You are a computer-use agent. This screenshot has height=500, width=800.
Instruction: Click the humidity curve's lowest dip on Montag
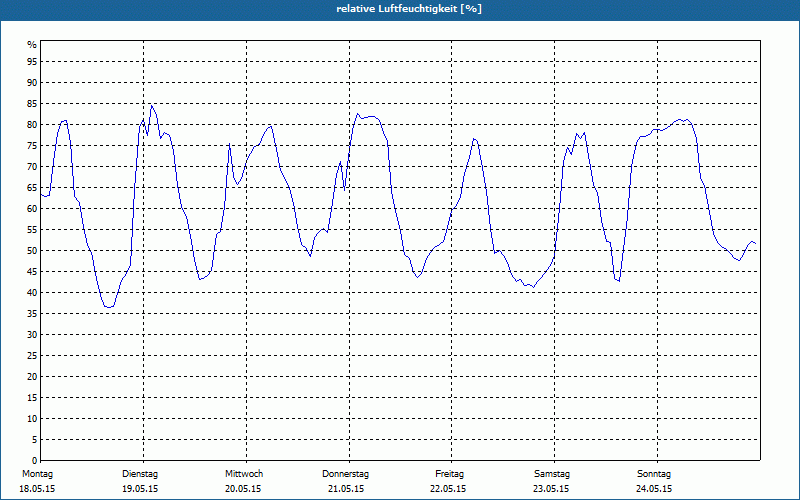coord(109,307)
